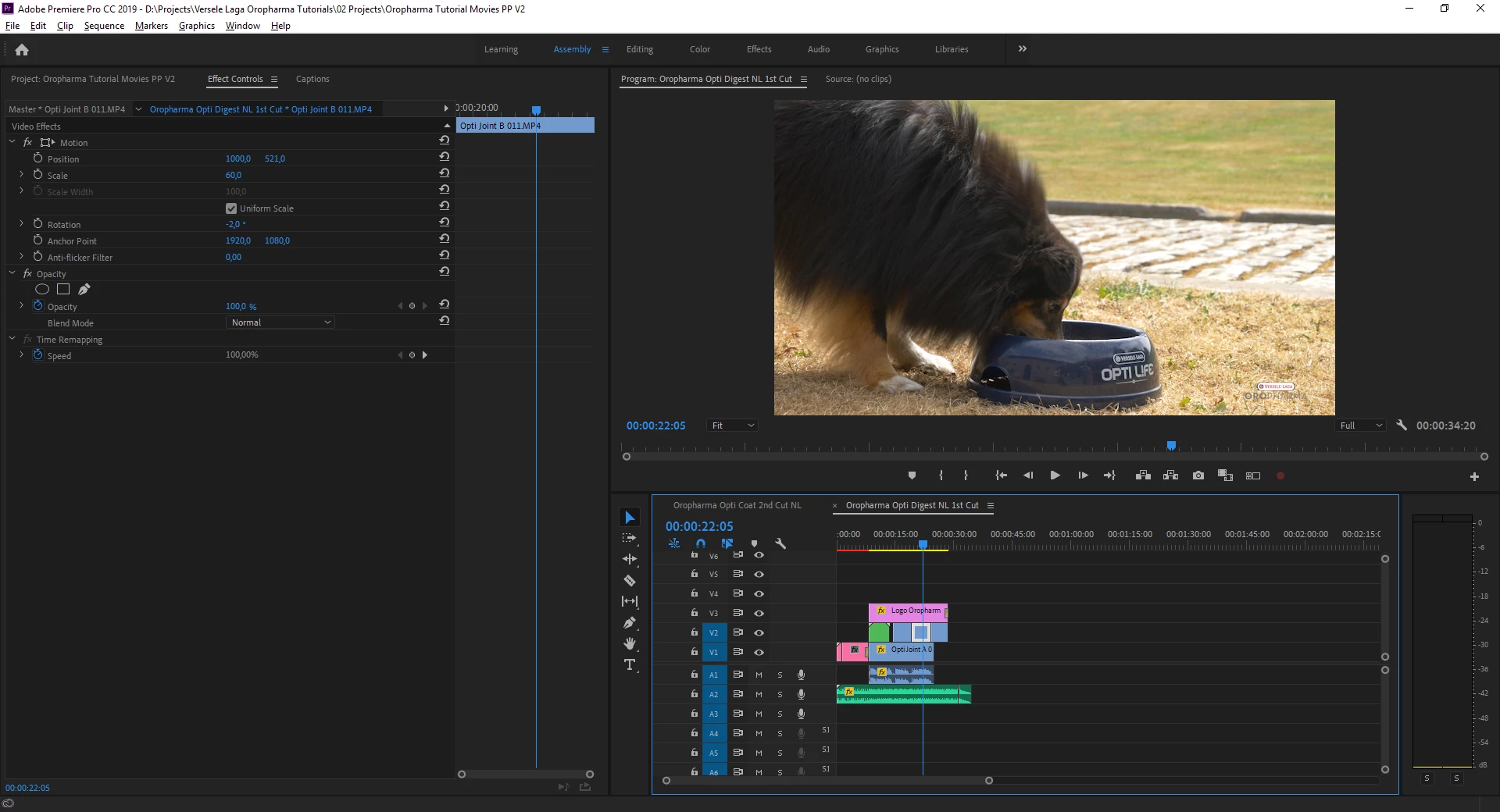Click the Home icon
The image size is (1500, 812).
(x=22, y=50)
